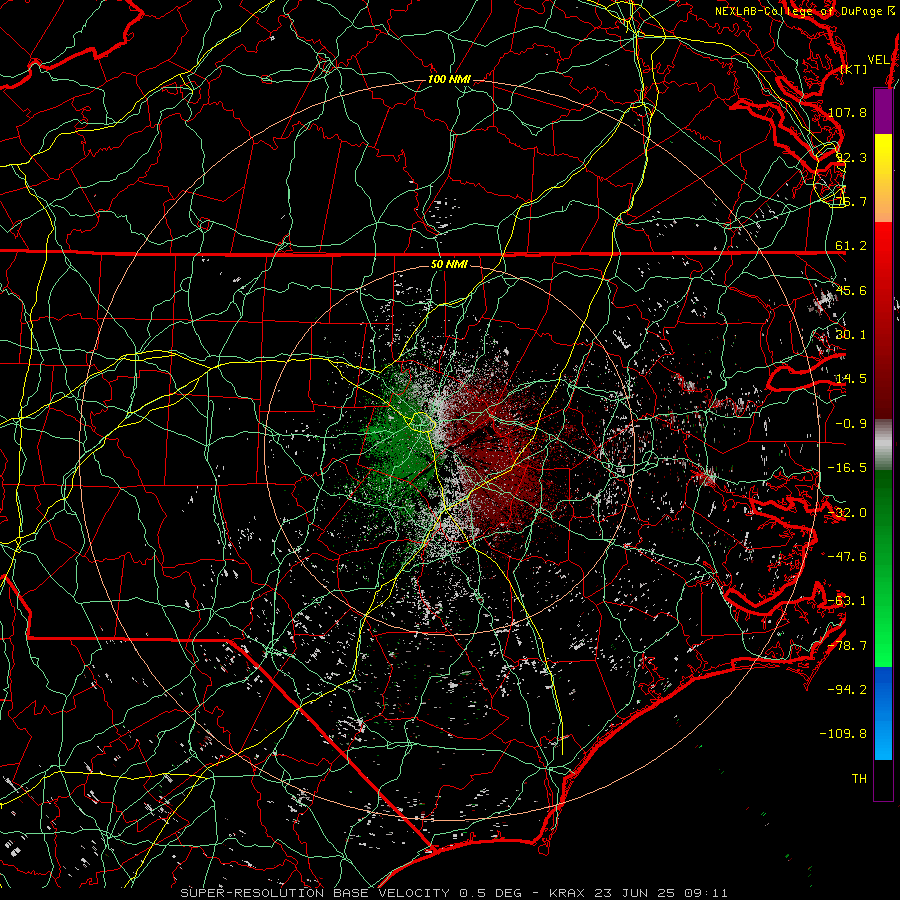The image size is (900, 900).
Task: Pick the yellow segment of the color bar
Action: coord(883,155)
